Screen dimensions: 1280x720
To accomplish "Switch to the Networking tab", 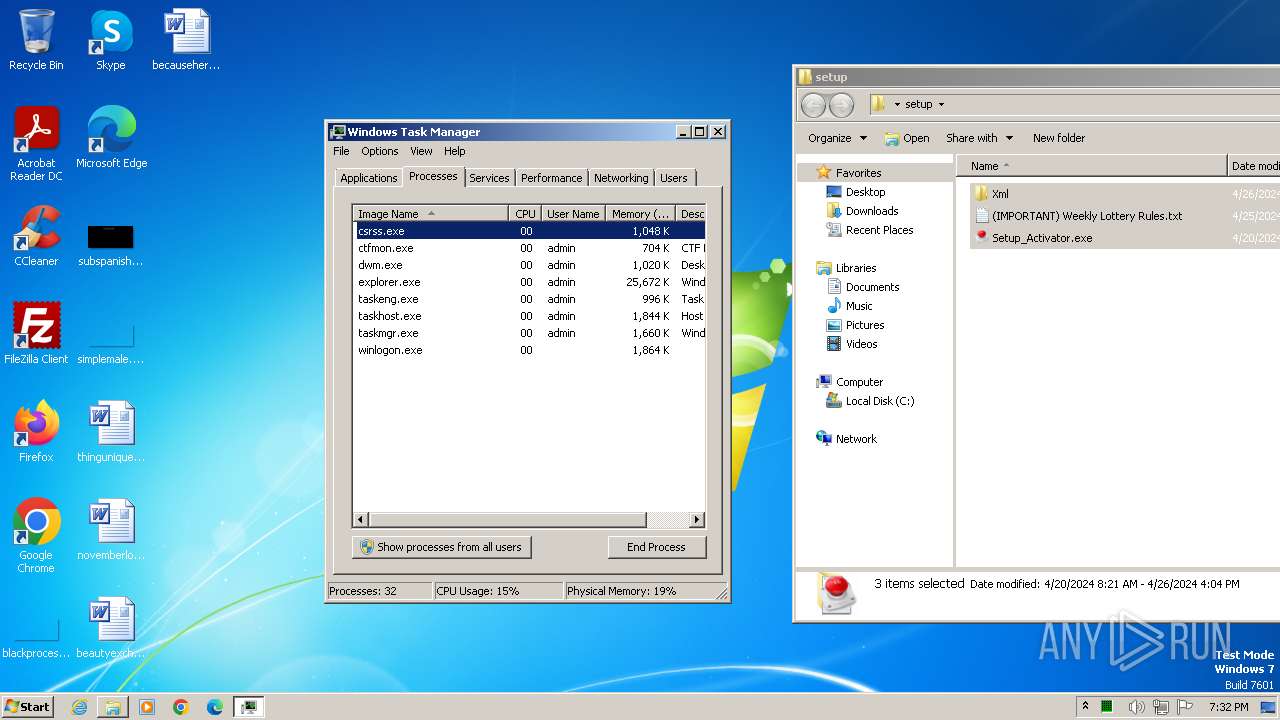I will (621, 178).
